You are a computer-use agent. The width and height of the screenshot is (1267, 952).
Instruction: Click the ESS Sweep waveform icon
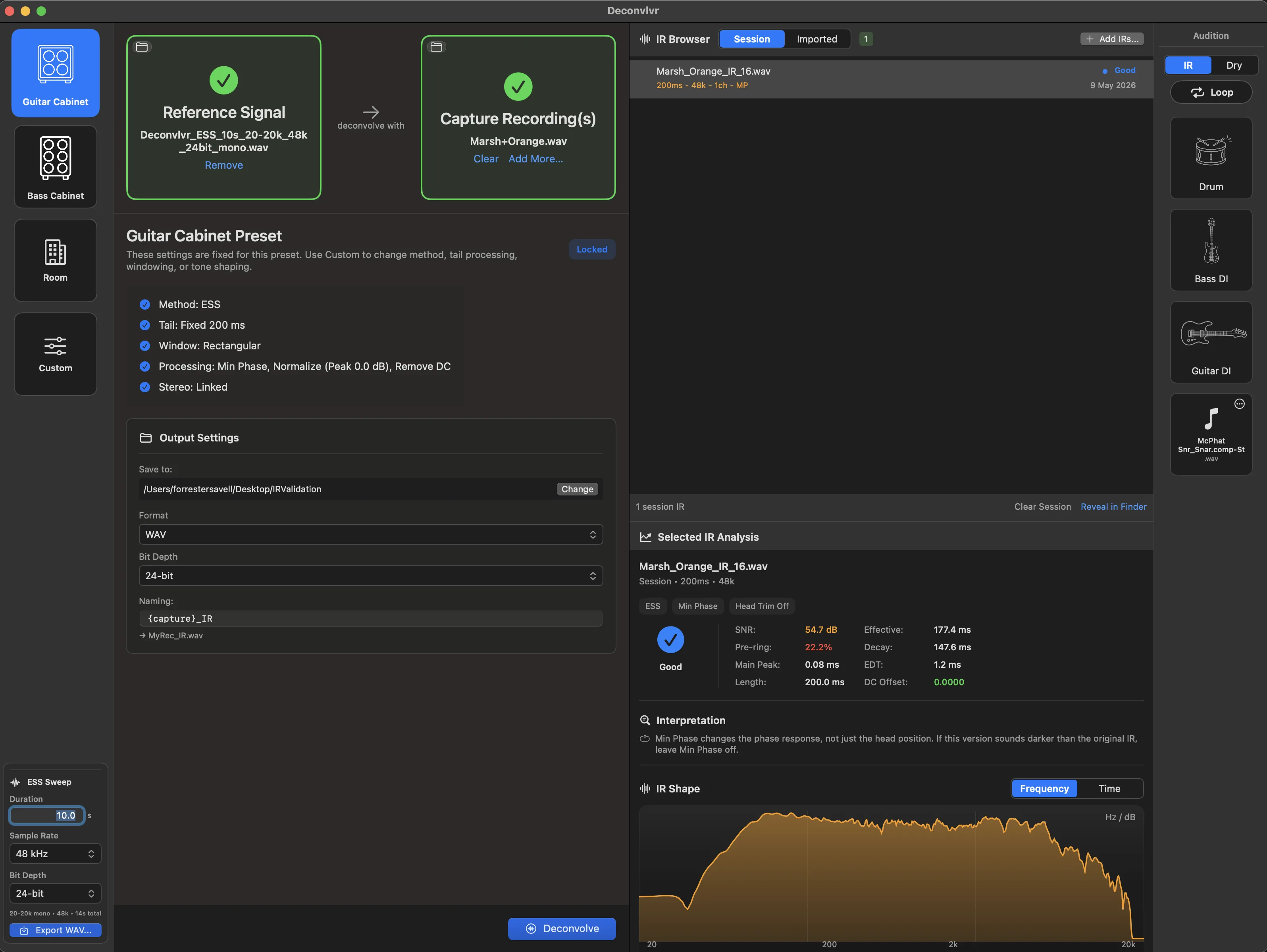pyautogui.click(x=15, y=782)
